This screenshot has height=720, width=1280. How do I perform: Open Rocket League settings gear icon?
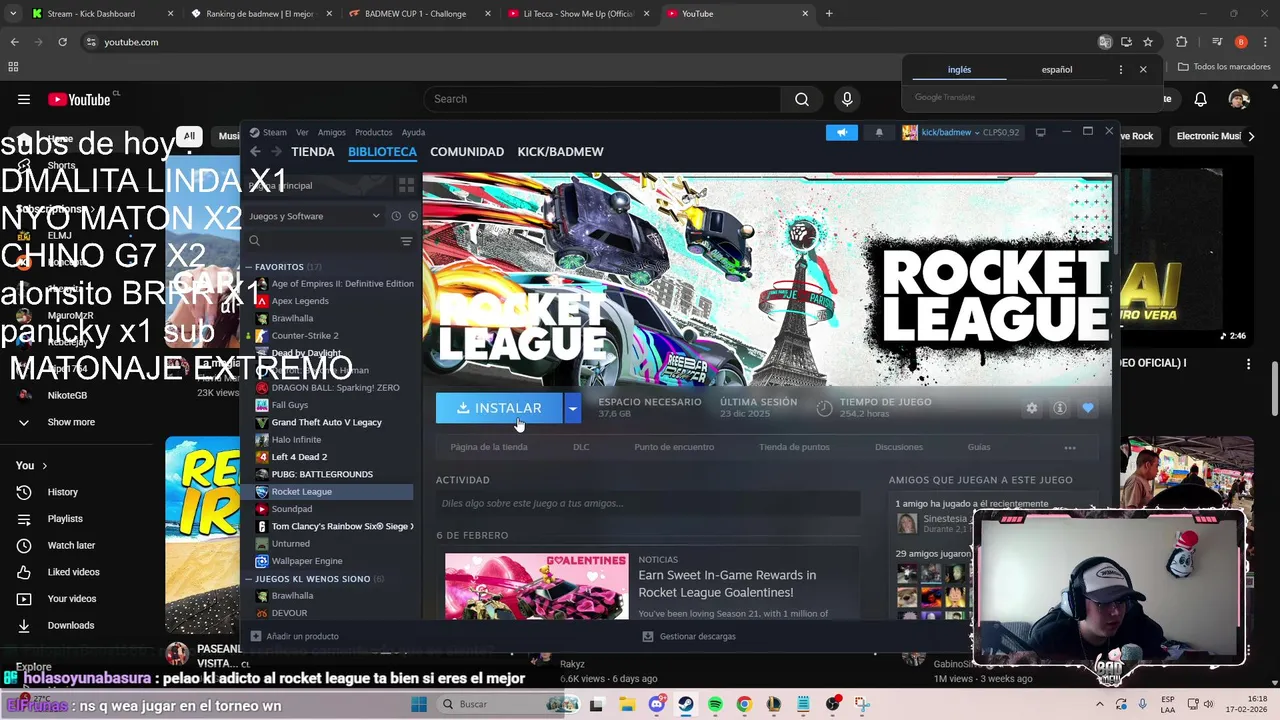pyautogui.click(x=1032, y=408)
